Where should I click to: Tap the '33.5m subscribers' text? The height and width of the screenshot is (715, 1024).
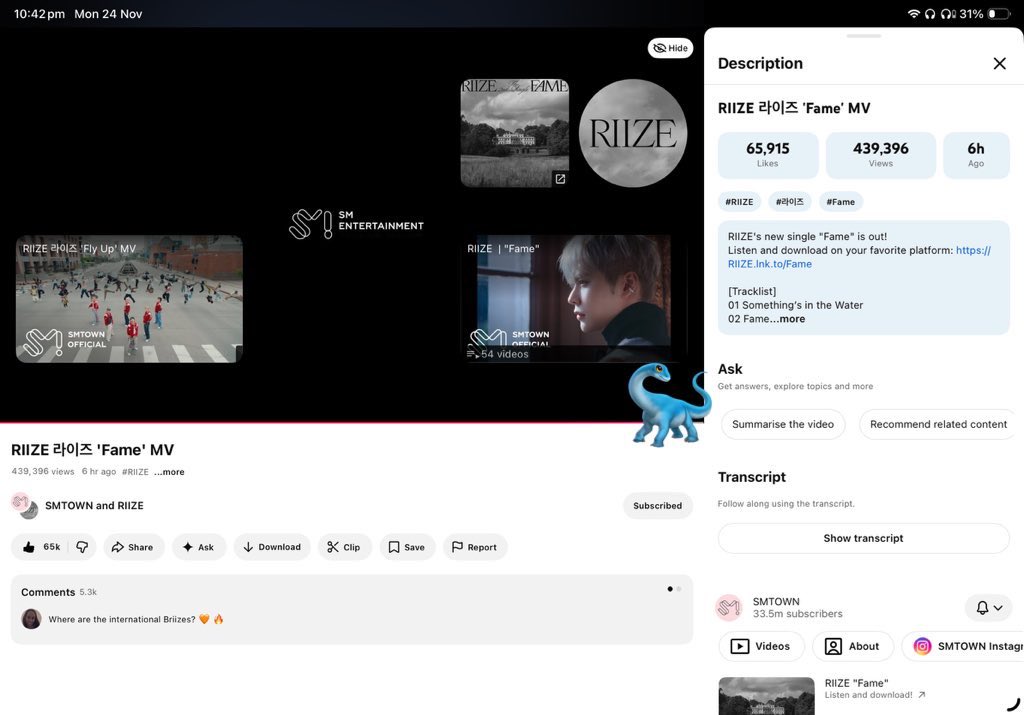pyautogui.click(x=797, y=614)
